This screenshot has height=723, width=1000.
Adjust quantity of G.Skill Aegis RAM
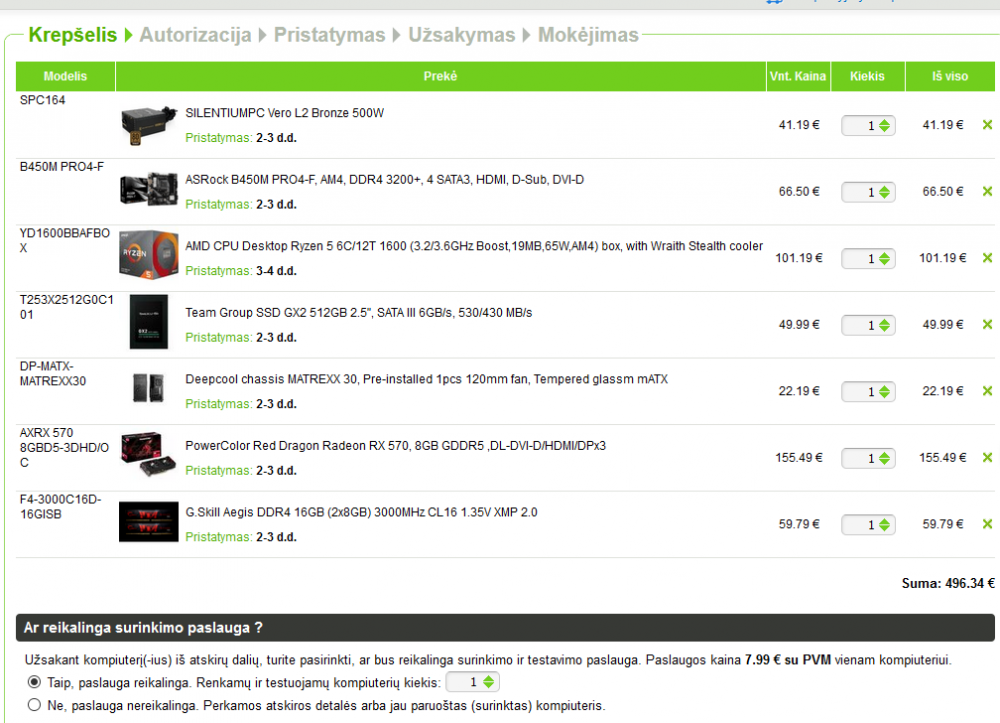(868, 525)
